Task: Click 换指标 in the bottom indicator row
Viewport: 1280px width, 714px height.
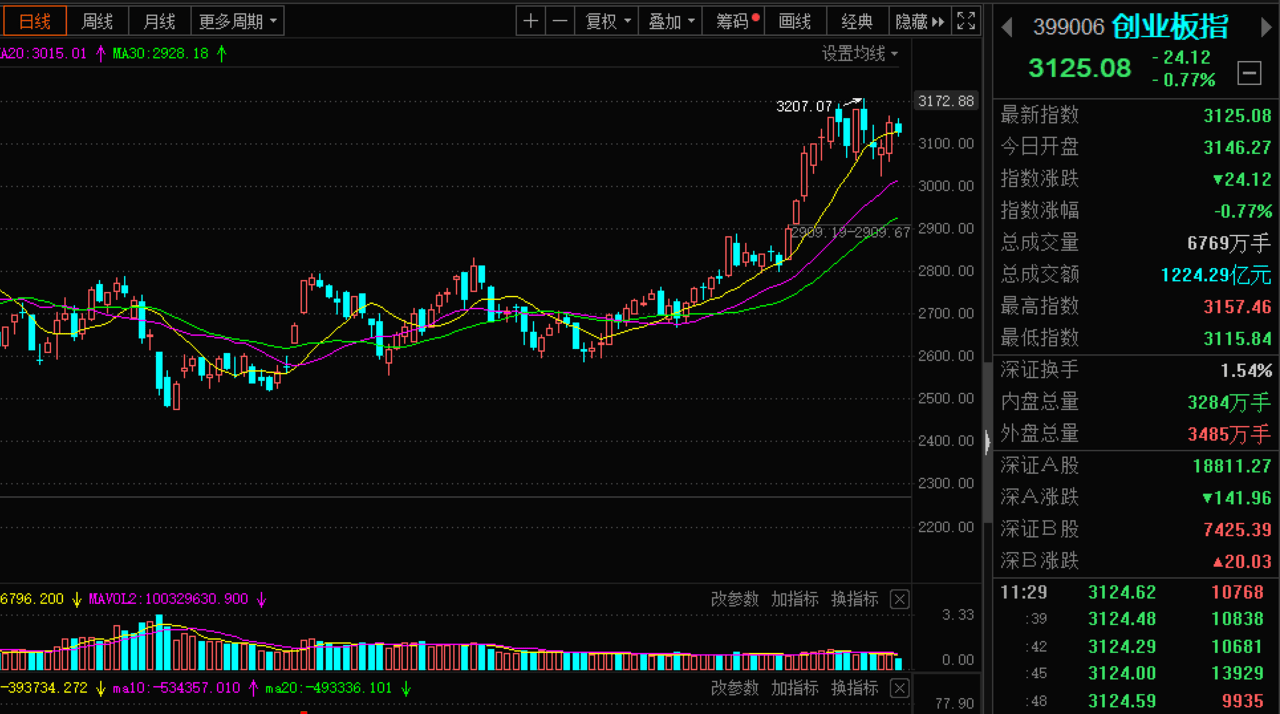Action: coord(855,688)
